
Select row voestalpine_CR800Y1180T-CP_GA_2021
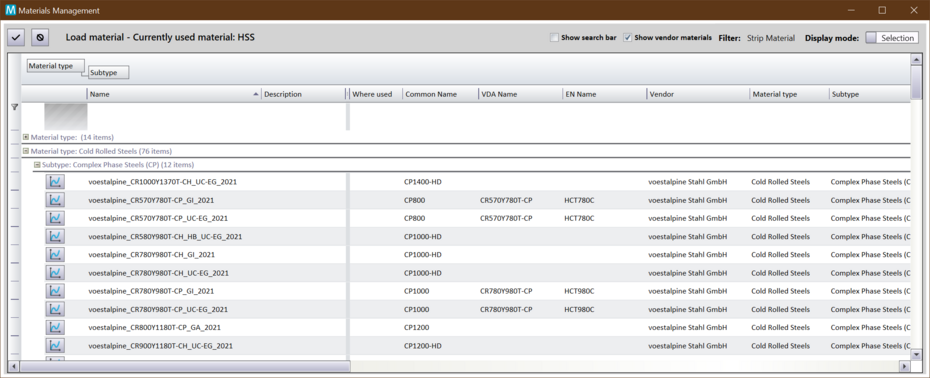tap(466, 328)
